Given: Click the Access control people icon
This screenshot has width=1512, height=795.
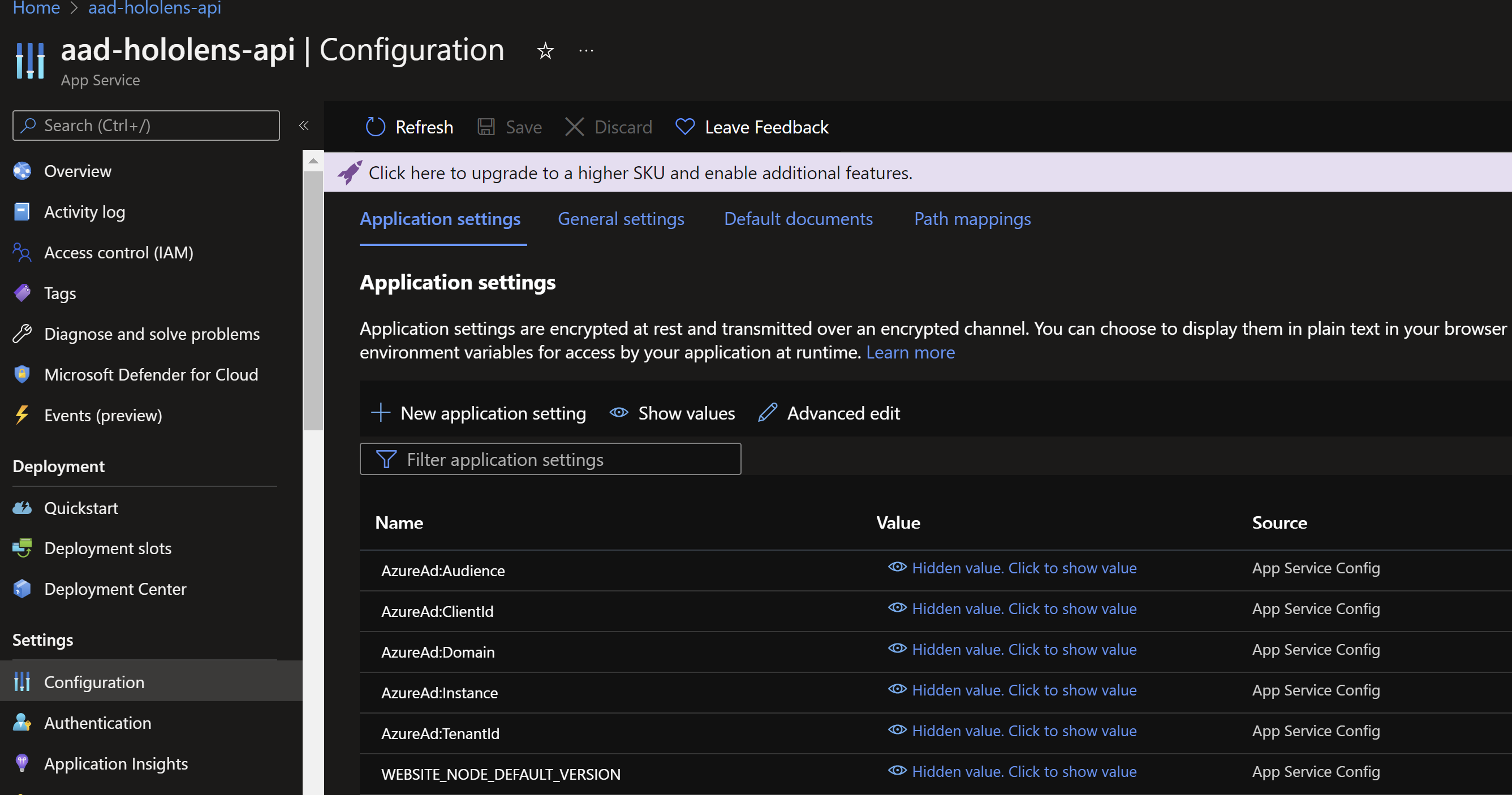Looking at the screenshot, I should tap(21, 252).
